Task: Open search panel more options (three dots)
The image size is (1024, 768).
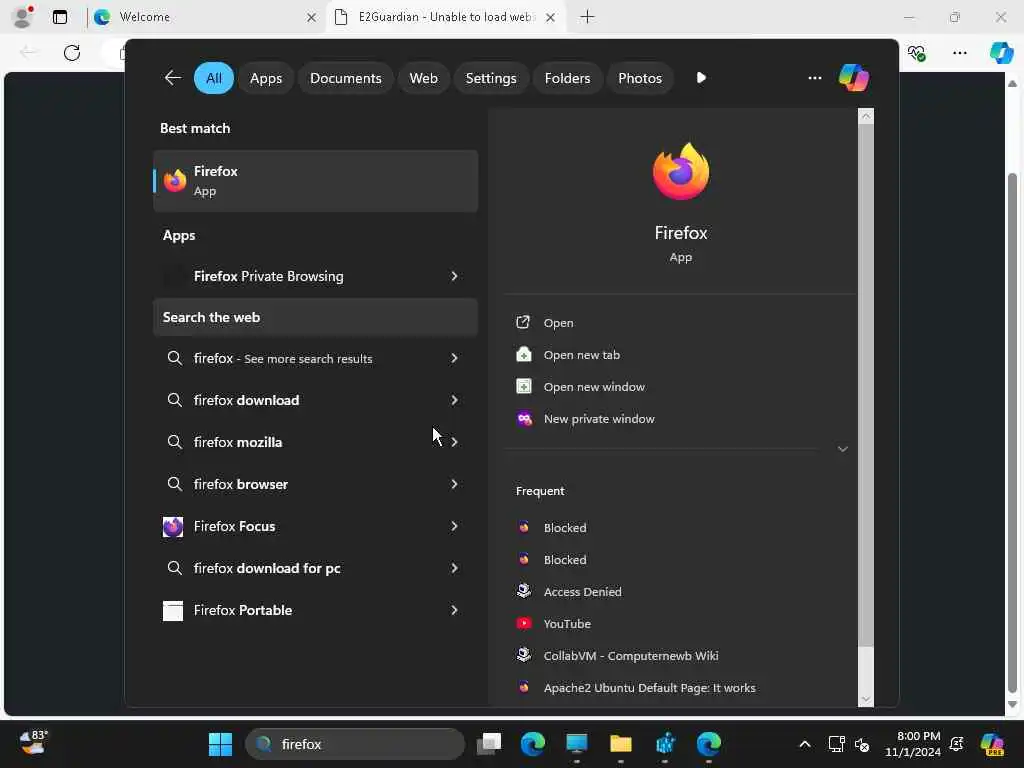Action: pyautogui.click(x=814, y=78)
